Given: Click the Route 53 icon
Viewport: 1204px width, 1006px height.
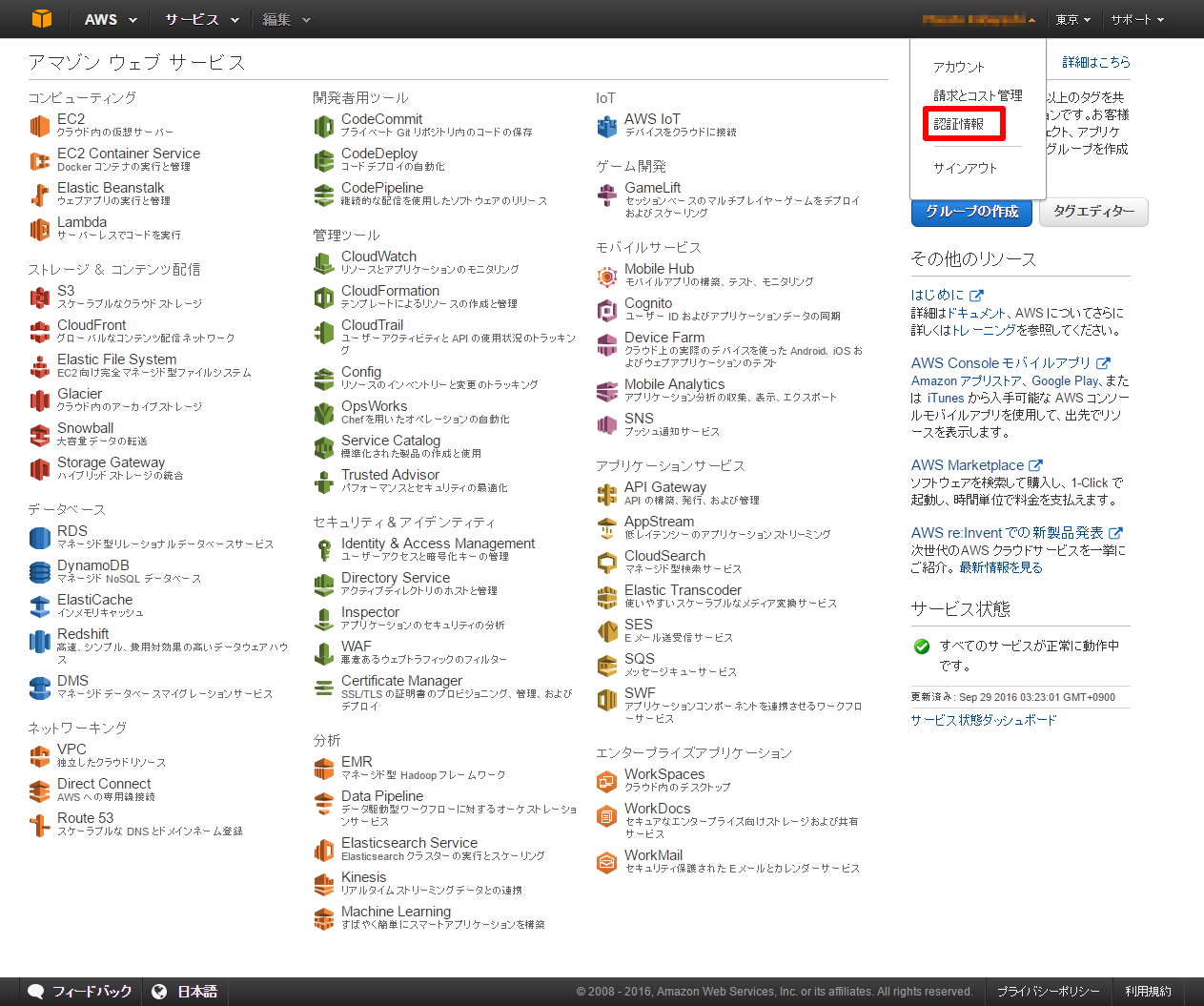Looking at the screenshot, I should click(39, 825).
